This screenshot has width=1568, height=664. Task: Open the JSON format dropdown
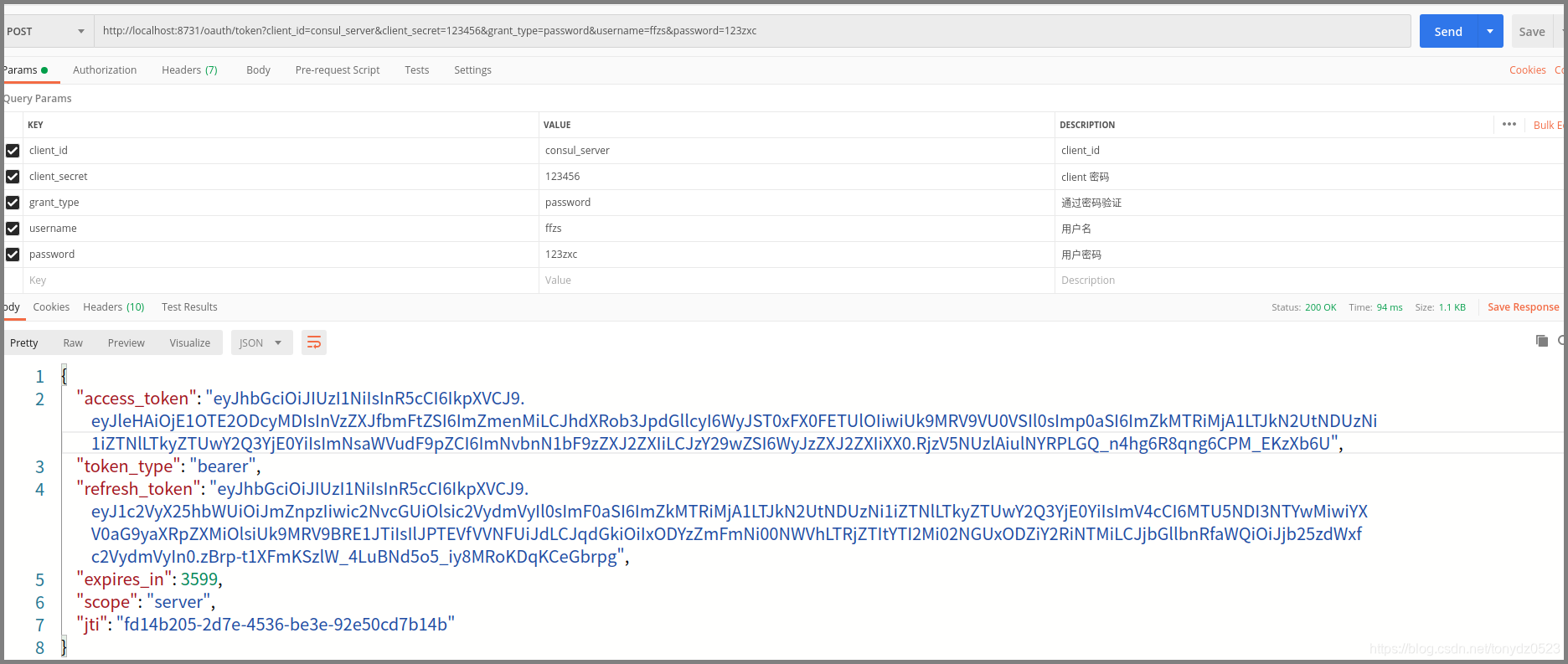point(261,342)
